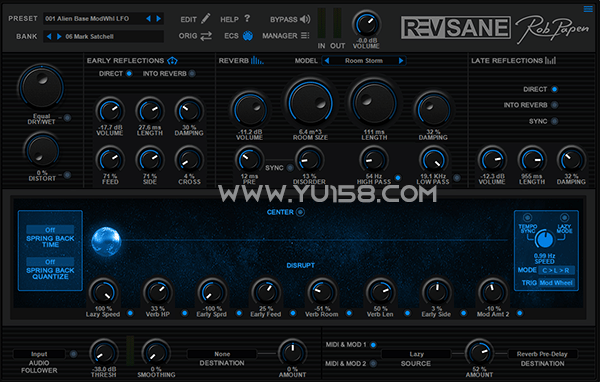The width and height of the screenshot is (600, 382).
Task: Click the Distort knob
Action: click(42, 151)
